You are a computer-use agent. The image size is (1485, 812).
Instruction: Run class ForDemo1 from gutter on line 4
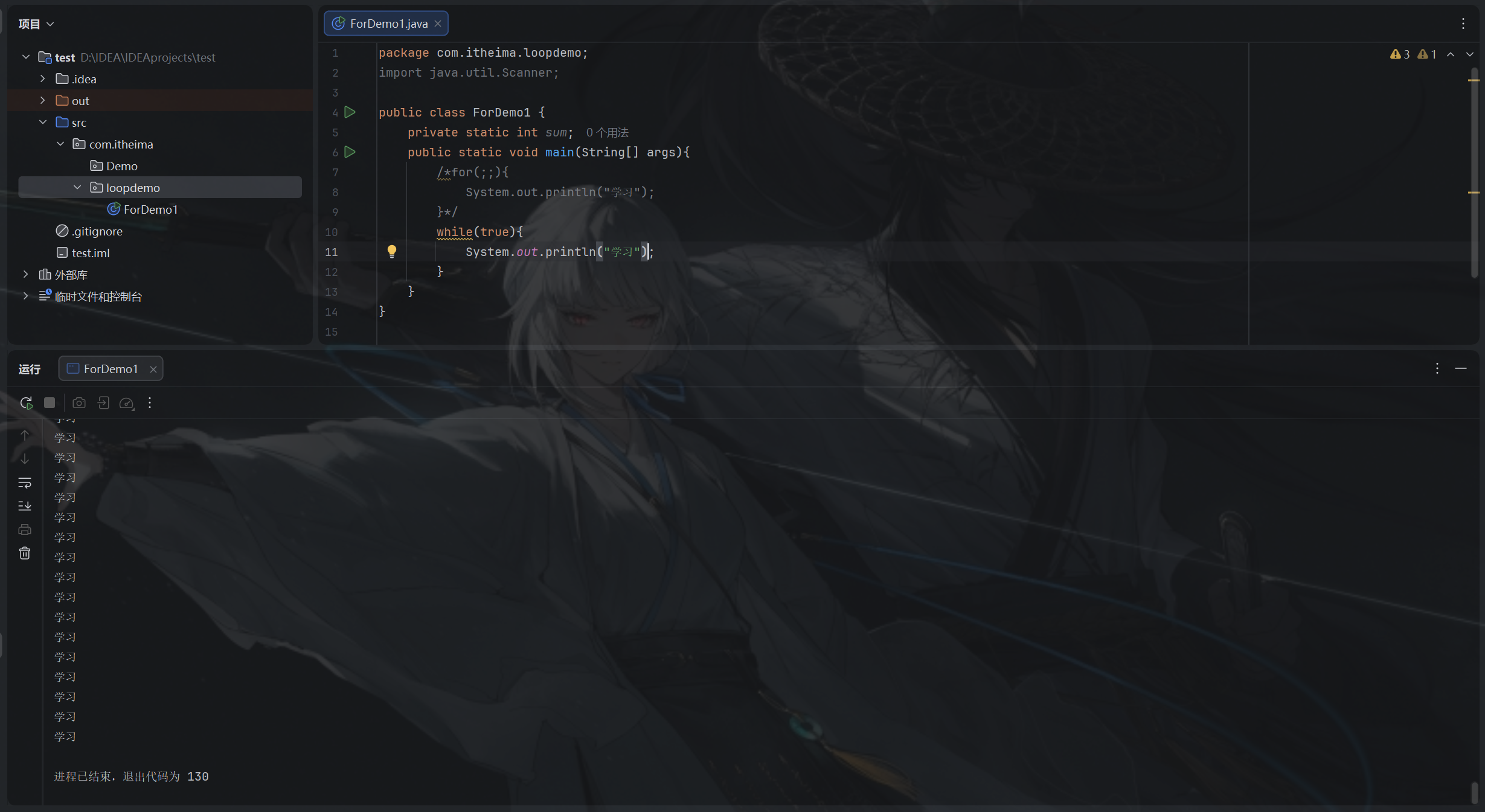tap(350, 112)
